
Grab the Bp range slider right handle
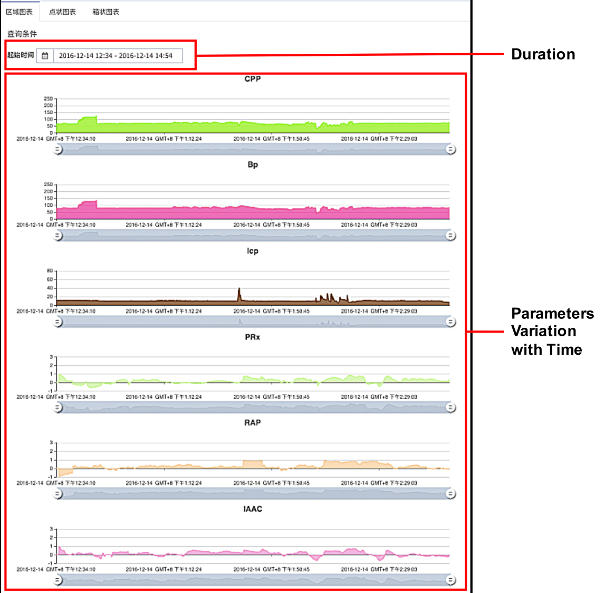coord(451,235)
